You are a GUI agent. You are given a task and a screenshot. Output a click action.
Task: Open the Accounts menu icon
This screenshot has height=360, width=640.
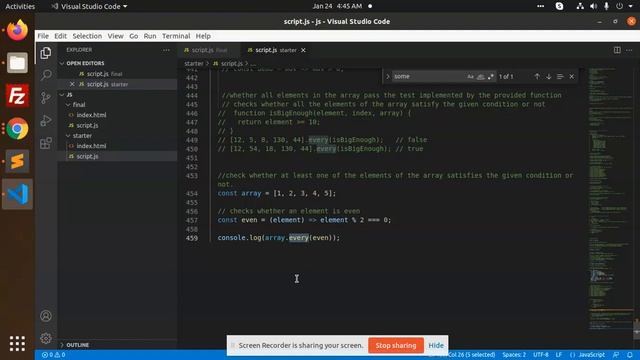pyautogui.click(x=46, y=316)
